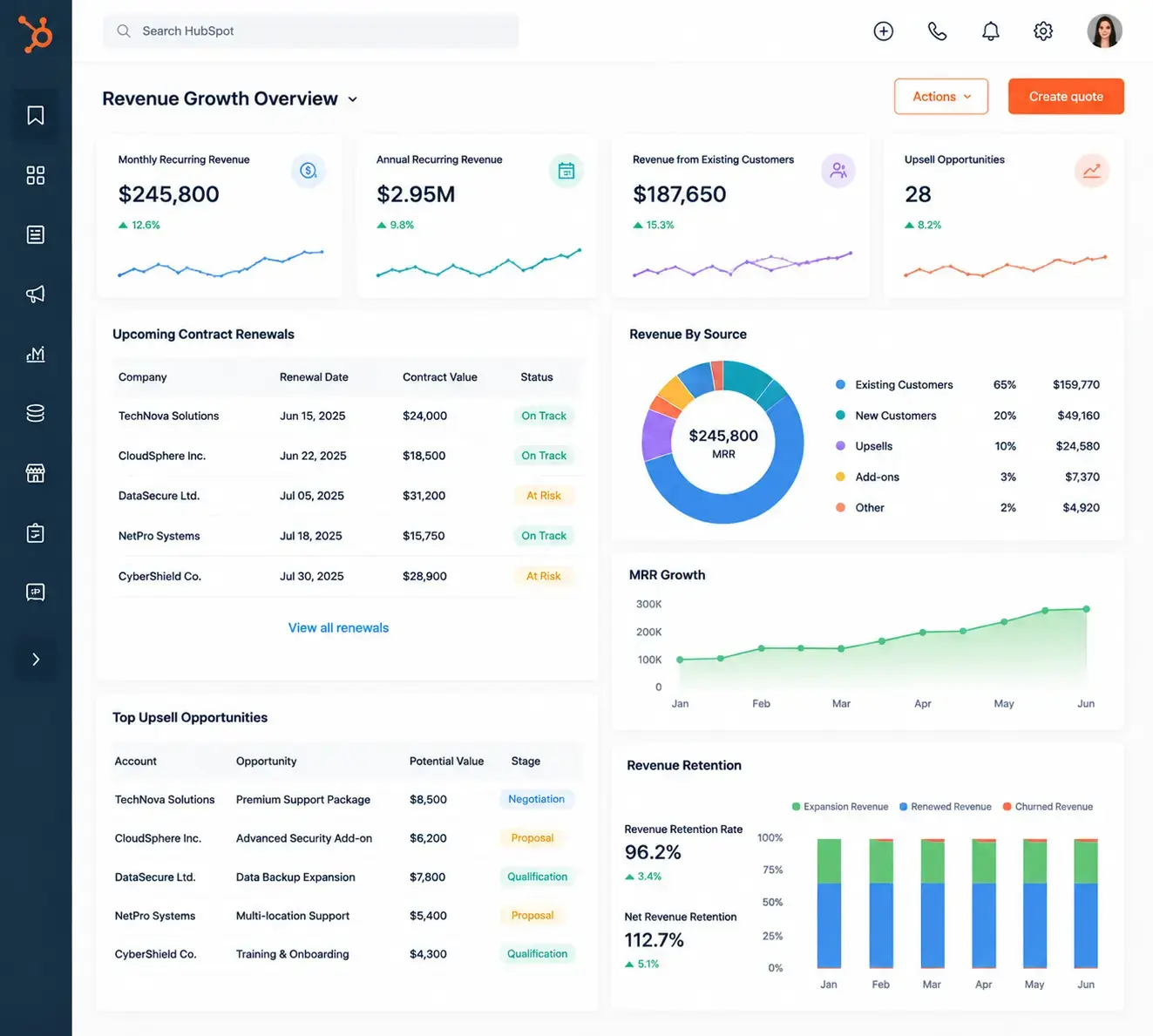The width and height of the screenshot is (1153, 1036).
Task: Open the database stack icon in the sidebar
Action: tap(36, 413)
